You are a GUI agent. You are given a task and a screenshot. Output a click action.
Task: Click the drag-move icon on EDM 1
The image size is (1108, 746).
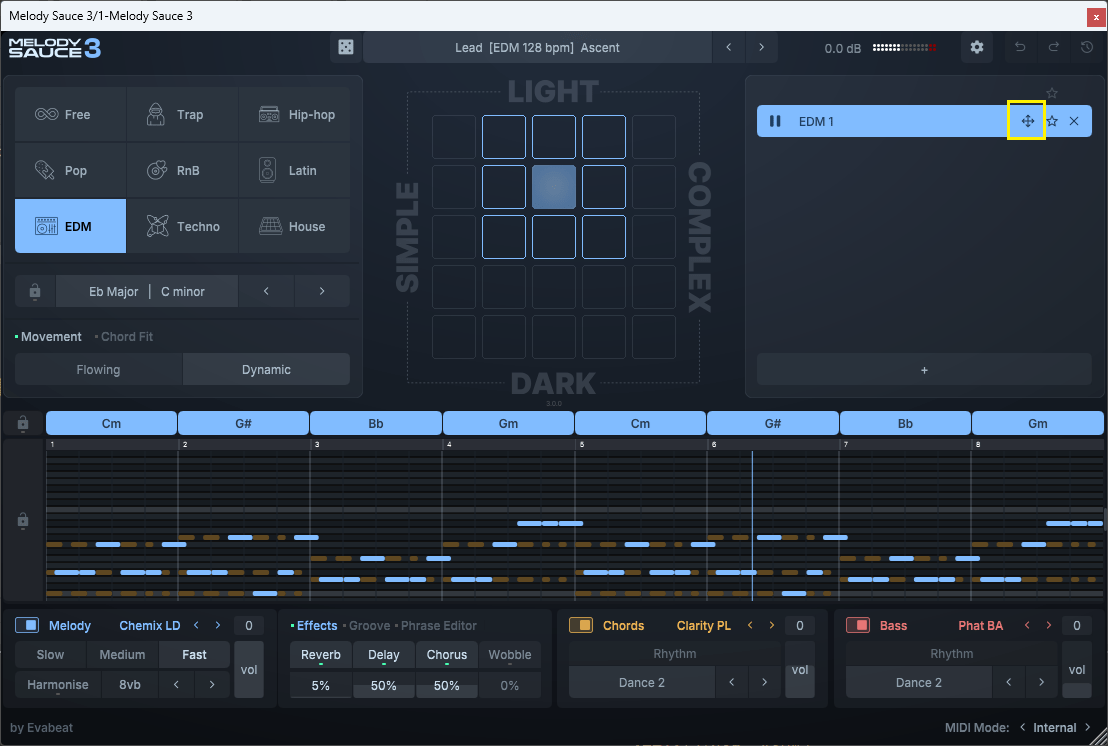pyautogui.click(x=1027, y=121)
